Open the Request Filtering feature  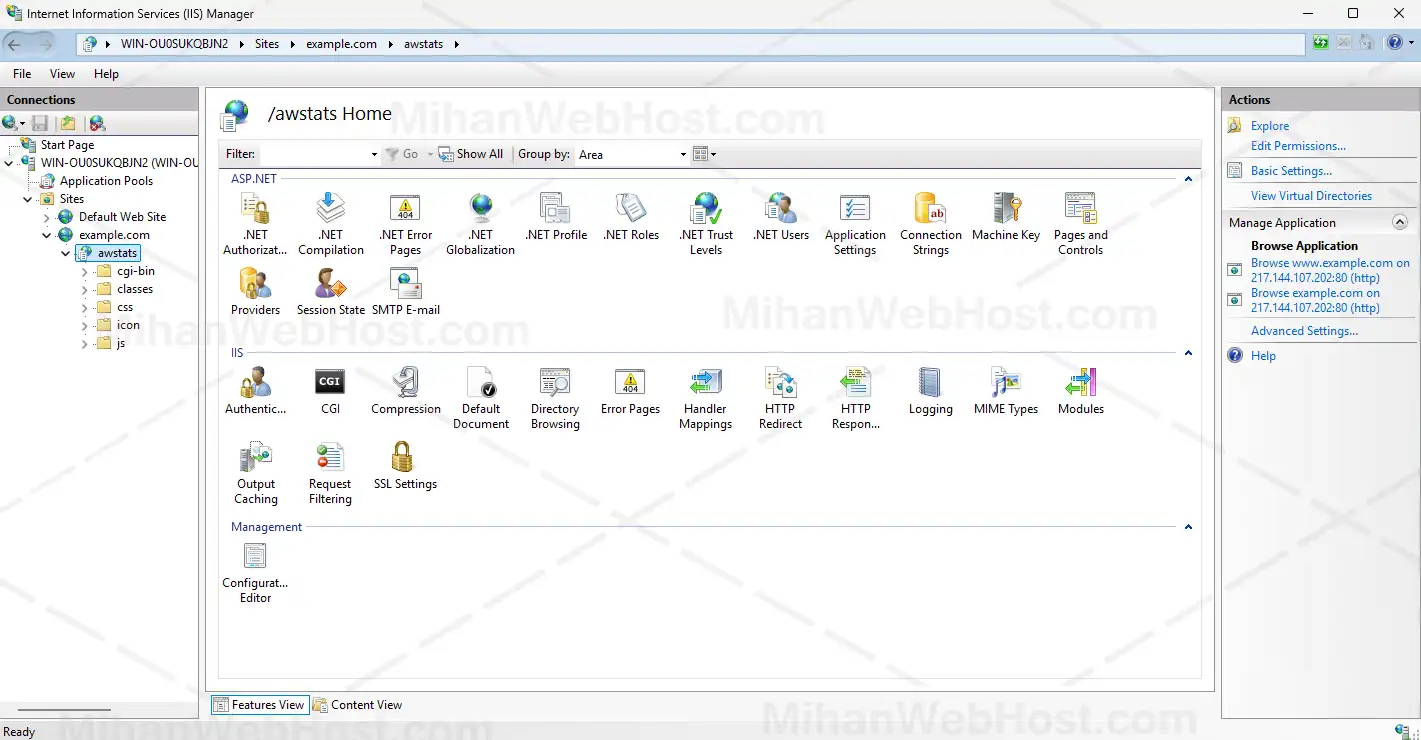pos(330,458)
